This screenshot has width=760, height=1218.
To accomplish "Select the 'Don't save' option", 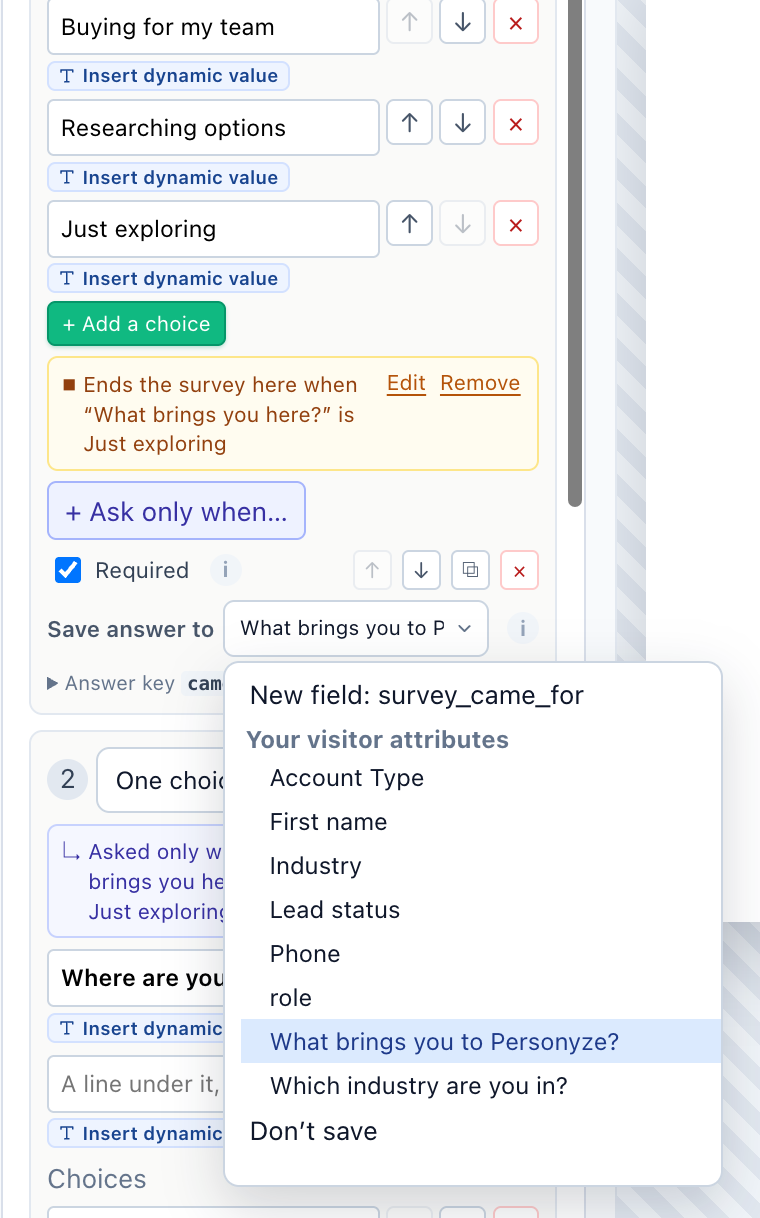I will 314,1132.
